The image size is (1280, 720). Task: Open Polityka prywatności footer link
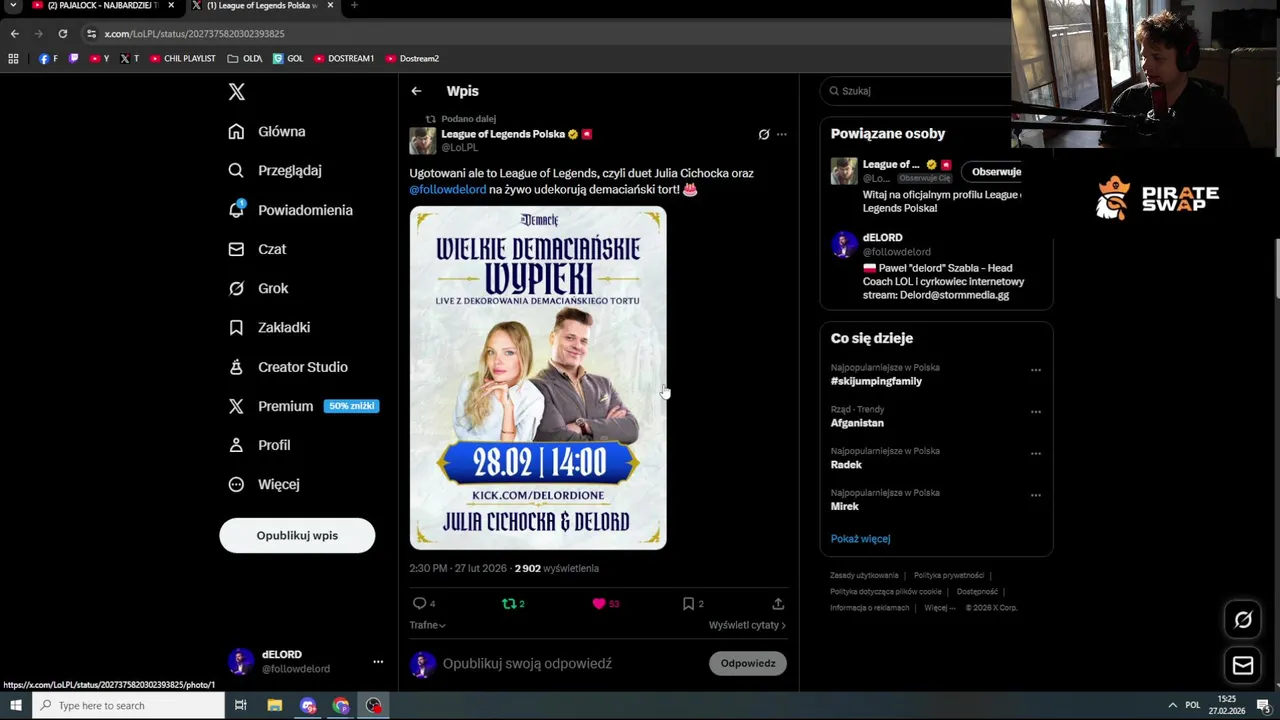(949, 576)
